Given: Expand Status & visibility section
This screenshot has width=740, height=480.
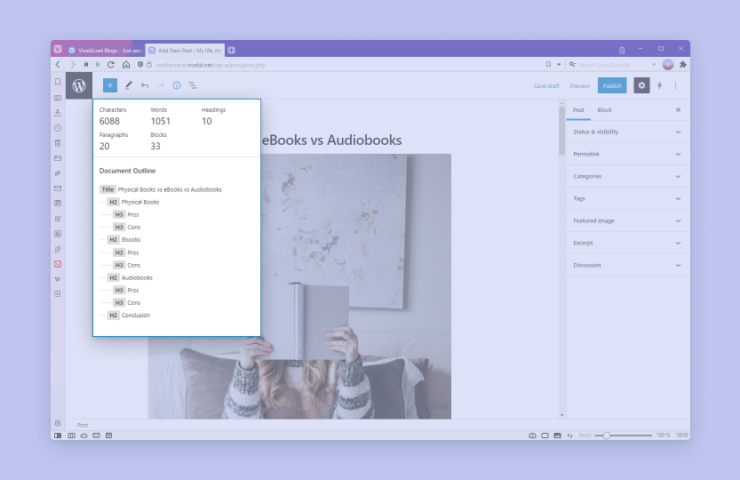Looking at the screenshot, I should (628, 132).
